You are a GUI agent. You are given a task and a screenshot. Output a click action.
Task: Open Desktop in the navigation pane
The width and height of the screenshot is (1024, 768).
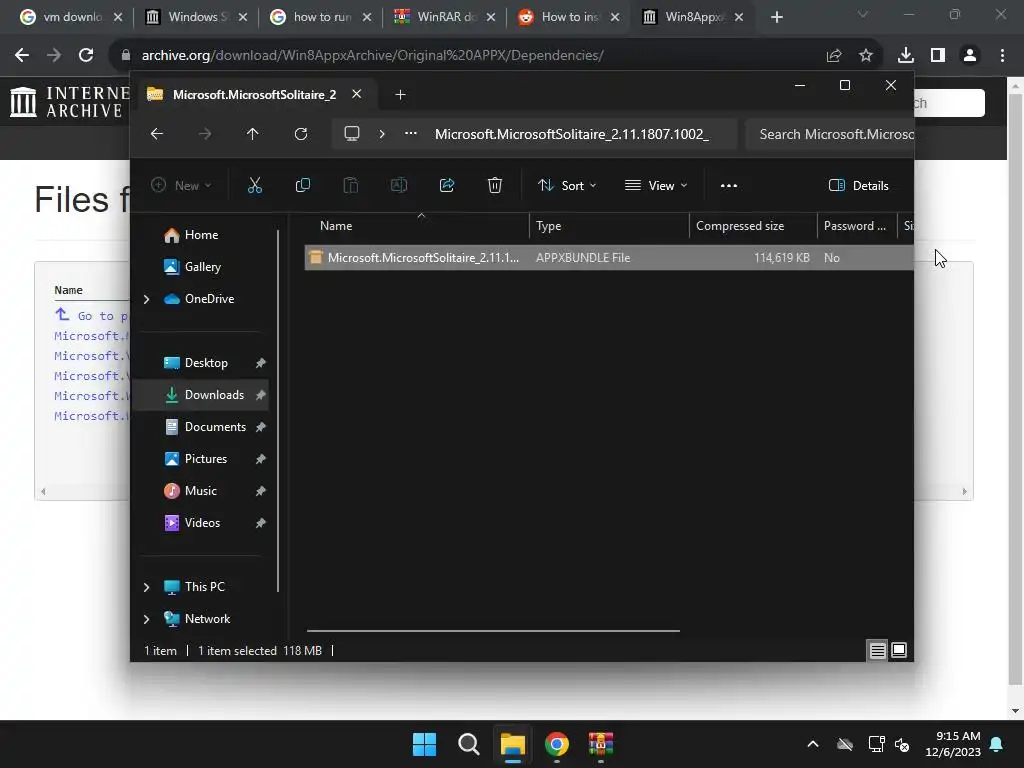(206, 363)
